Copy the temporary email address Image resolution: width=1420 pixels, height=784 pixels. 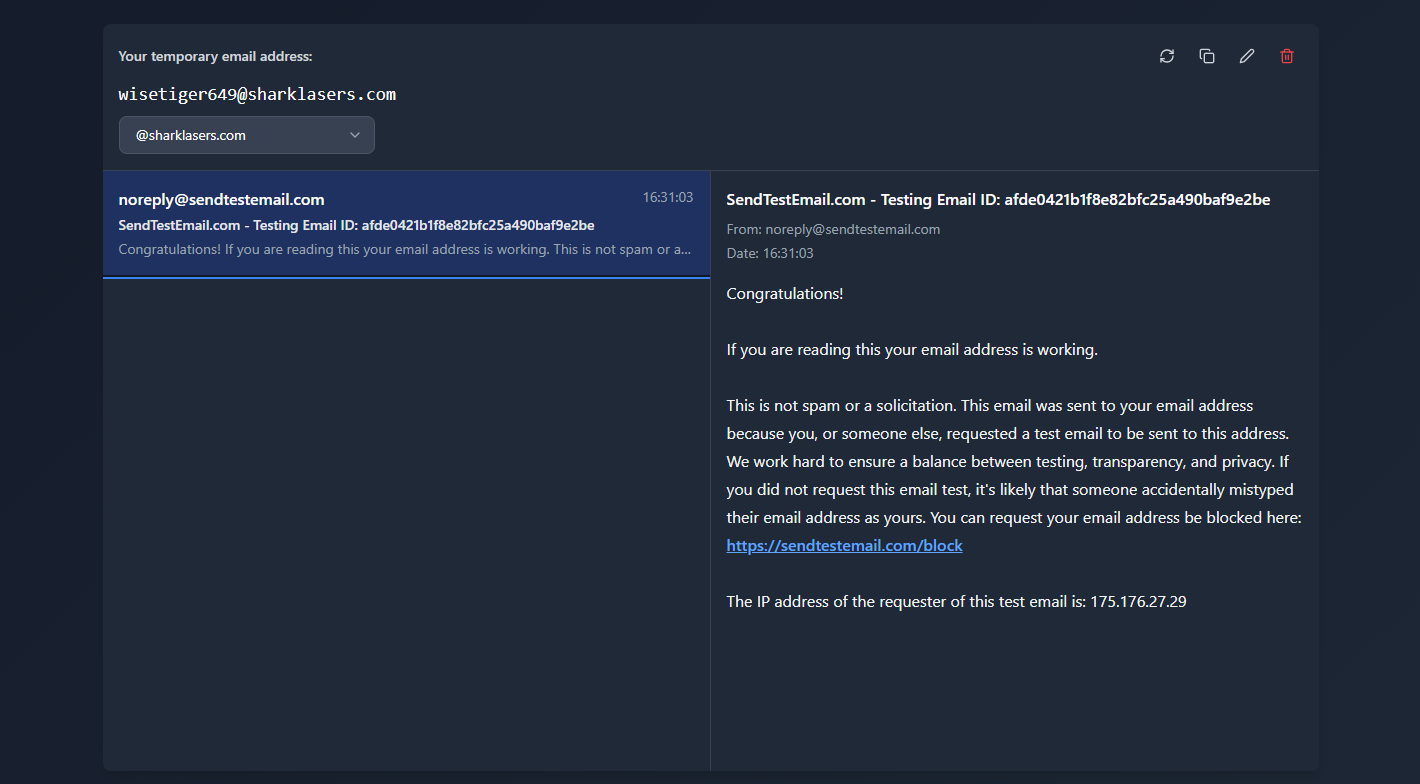(x=1207, y=56)
